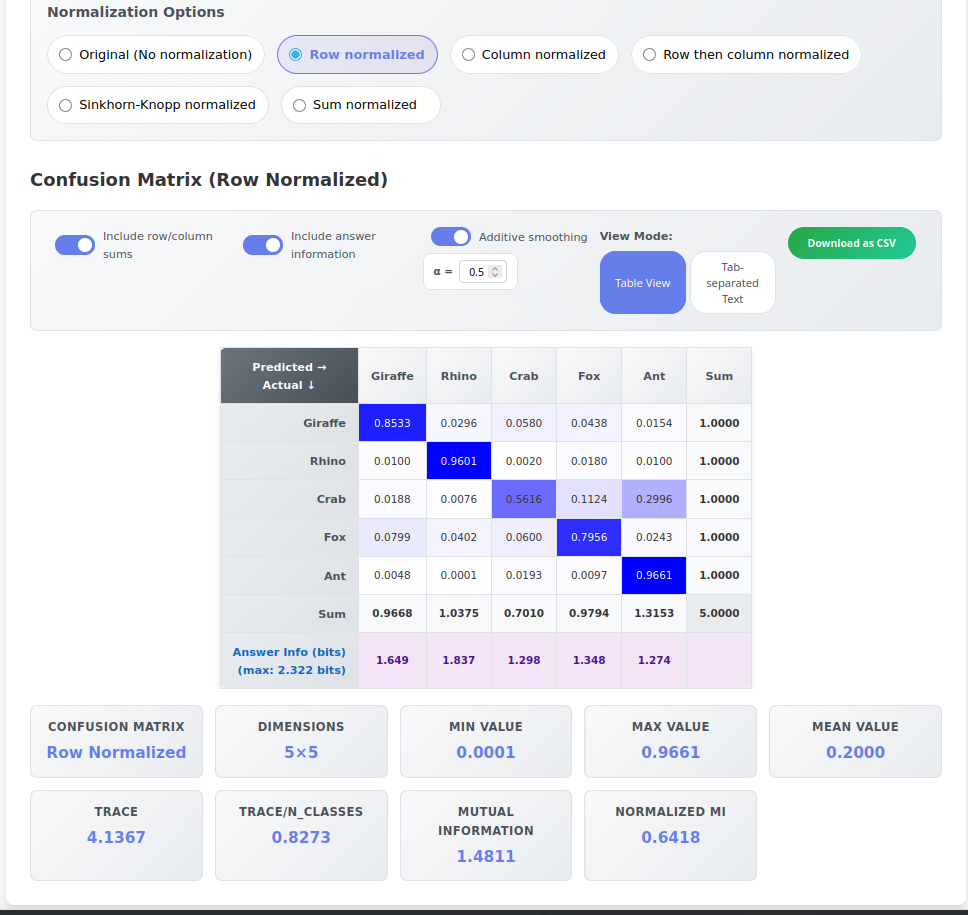
Task: Click the Answer Info (bits) row header
Action: point(288,660)
